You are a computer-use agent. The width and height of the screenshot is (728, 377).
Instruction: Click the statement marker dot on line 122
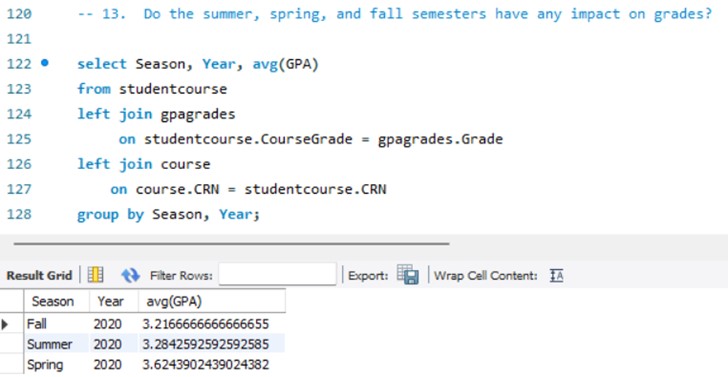pos(45,63)
